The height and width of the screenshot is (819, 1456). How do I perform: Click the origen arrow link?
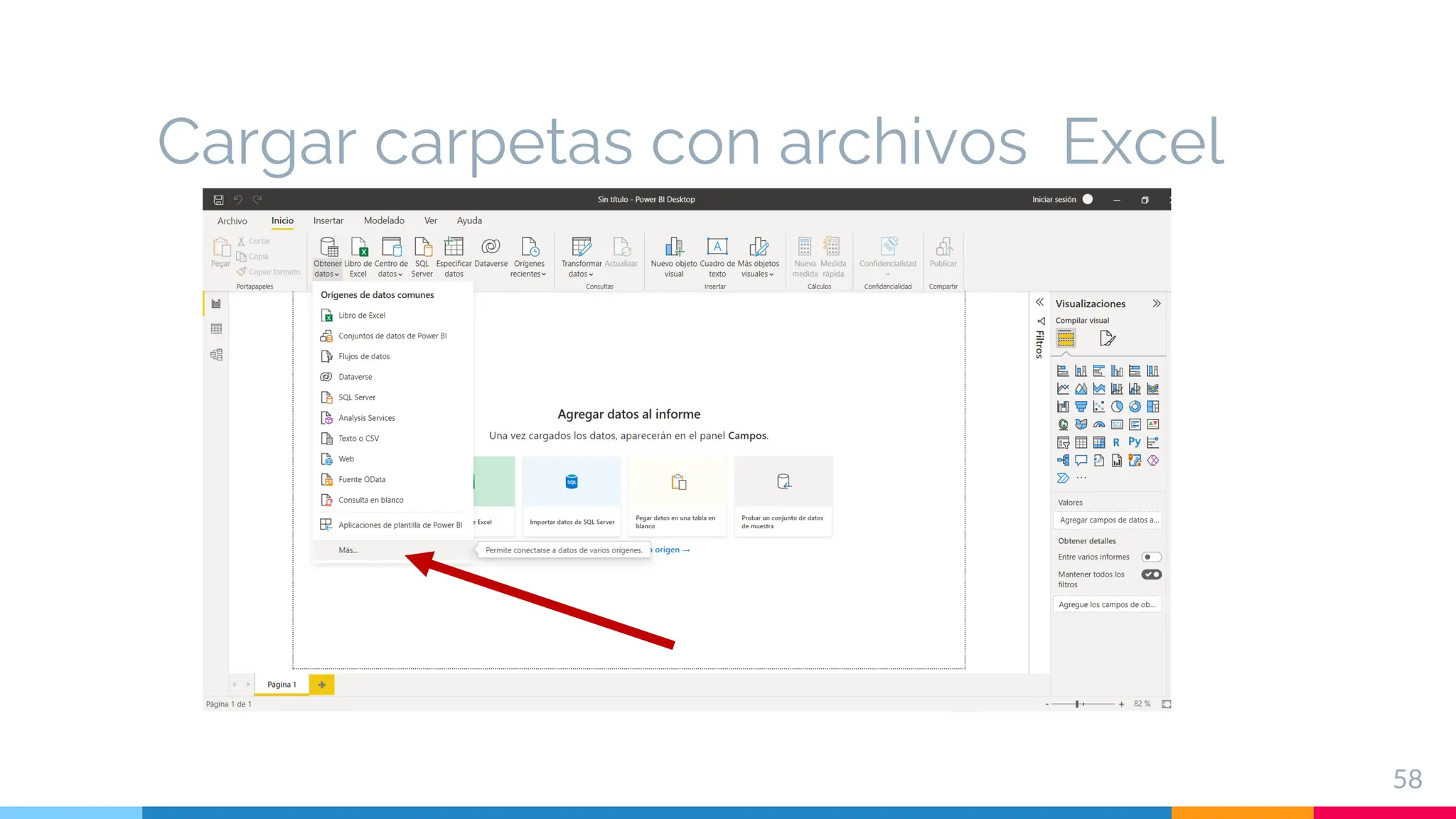point(671,550)
